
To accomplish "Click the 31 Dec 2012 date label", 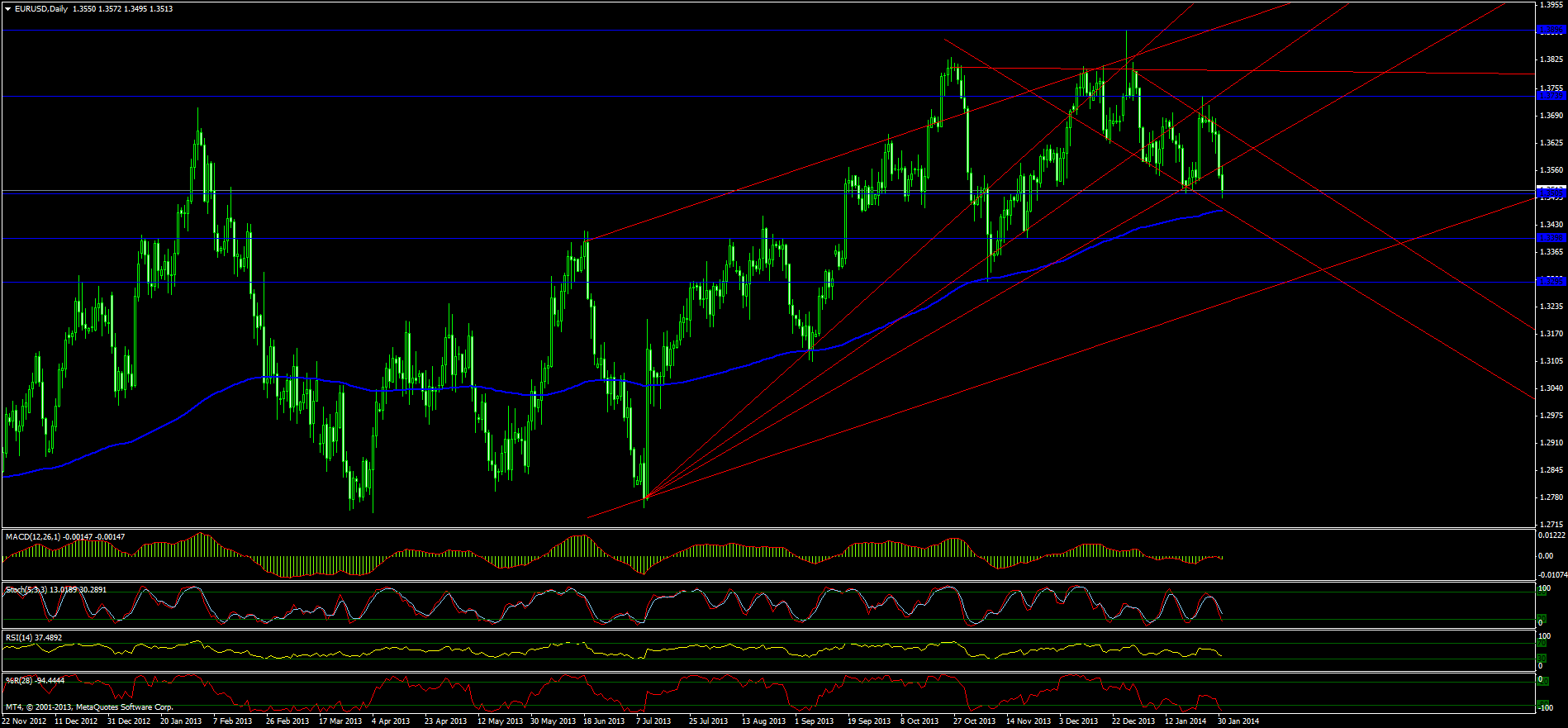I will point(129,721).
